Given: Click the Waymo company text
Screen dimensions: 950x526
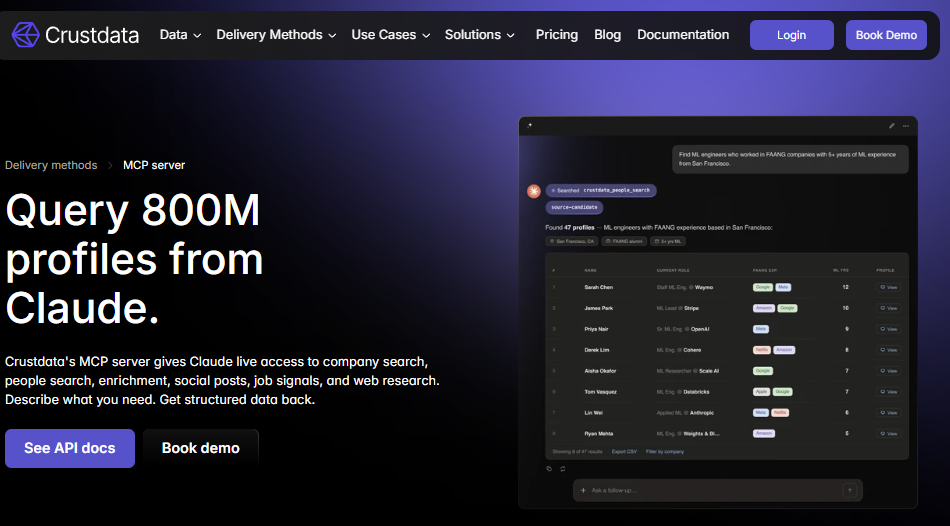Looking at the screenshot, I should (704, 287).
